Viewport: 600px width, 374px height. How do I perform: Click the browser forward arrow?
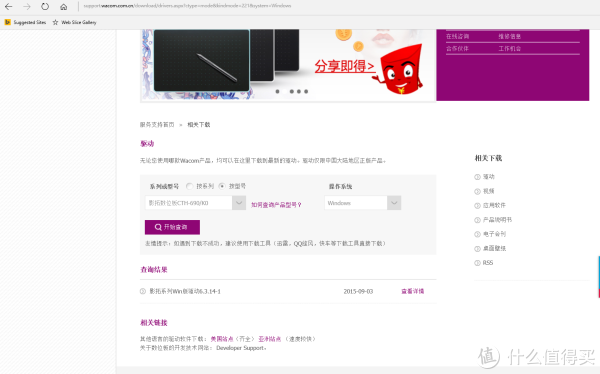tap(27, 7)
